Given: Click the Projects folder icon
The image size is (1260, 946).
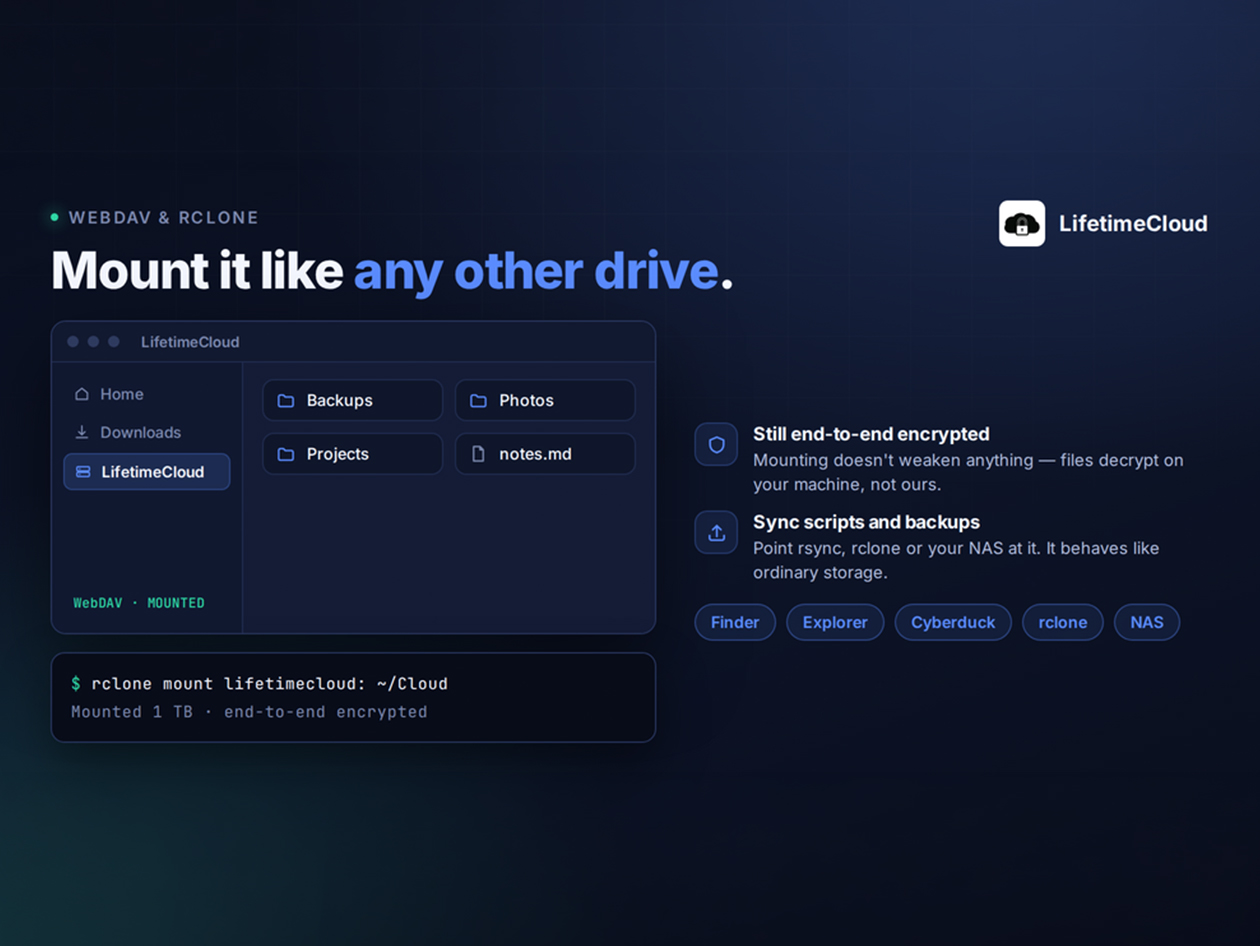Looking at the screenshot, I should coord(286,454).
